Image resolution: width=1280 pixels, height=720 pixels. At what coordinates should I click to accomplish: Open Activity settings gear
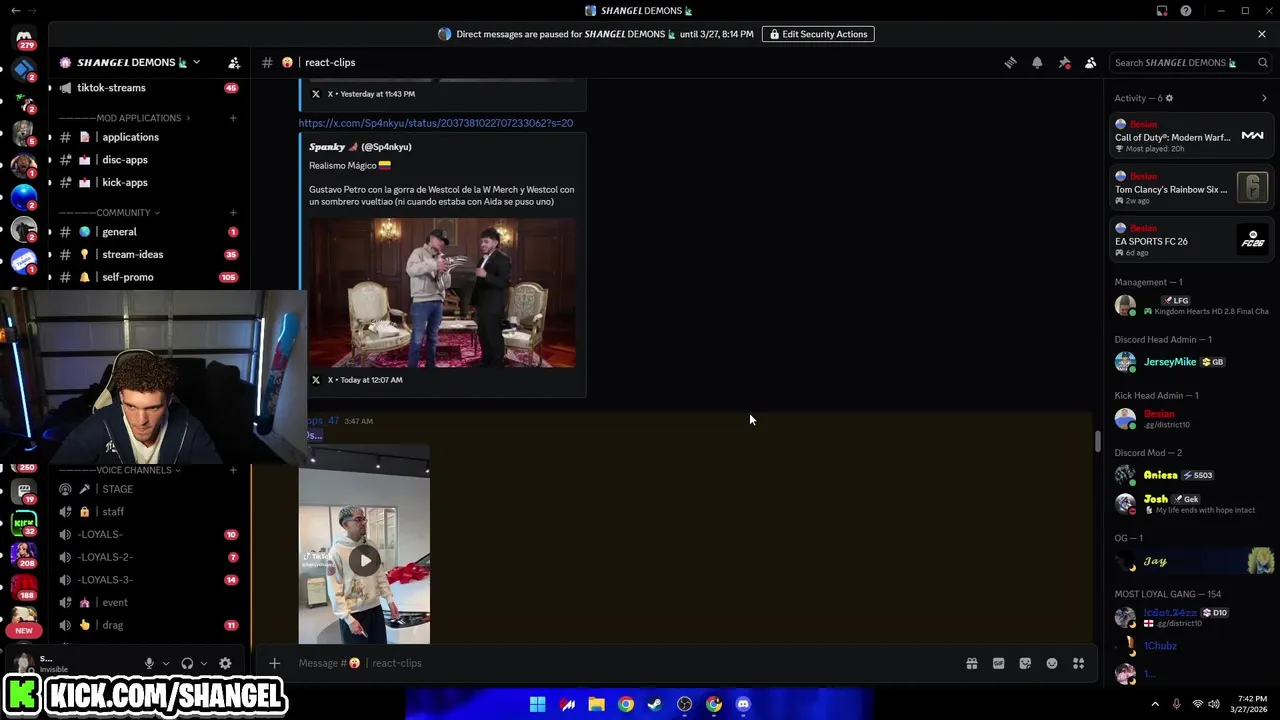tap(1169, 98)
